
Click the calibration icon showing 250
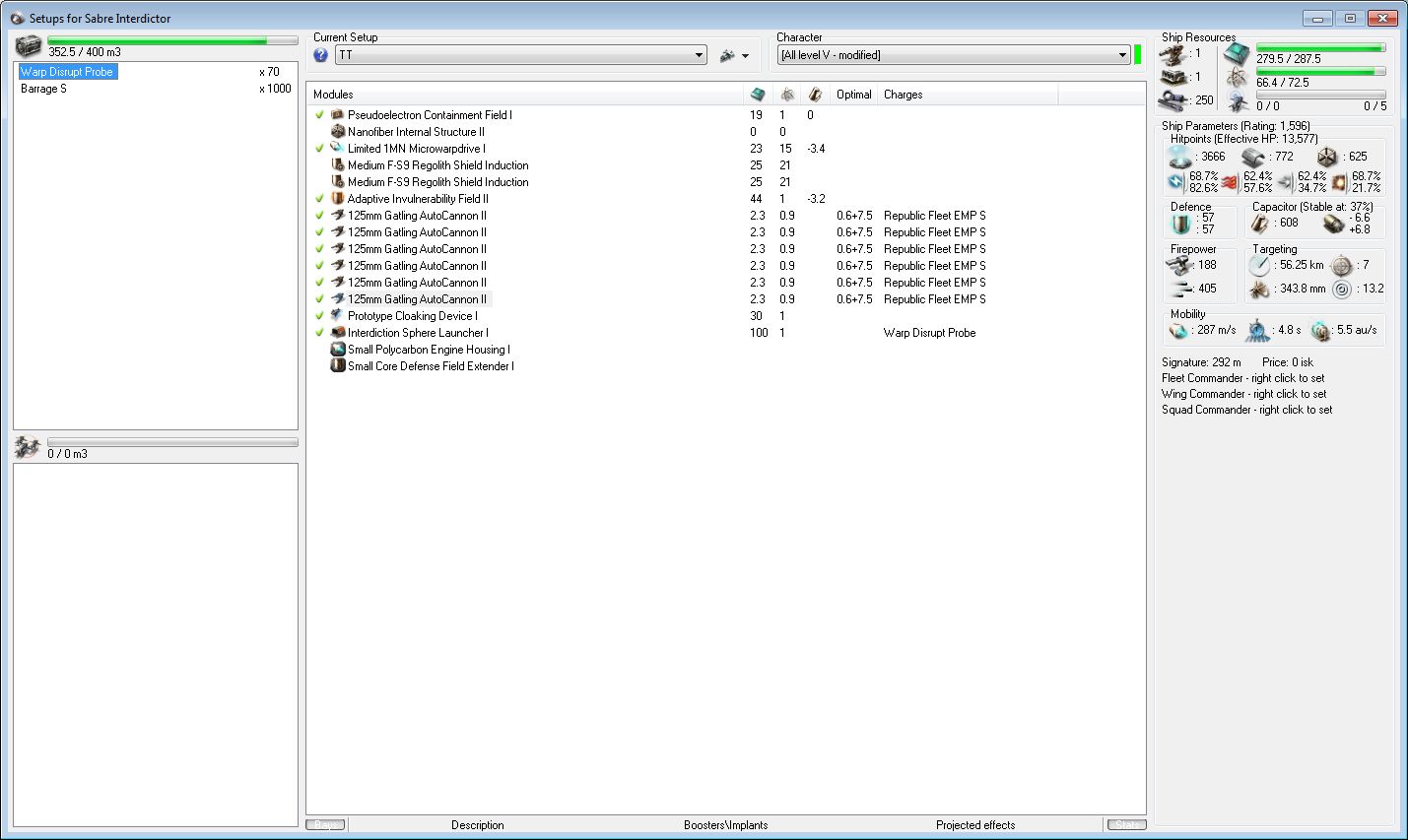pyautogui.click(x=1173, y=100)
